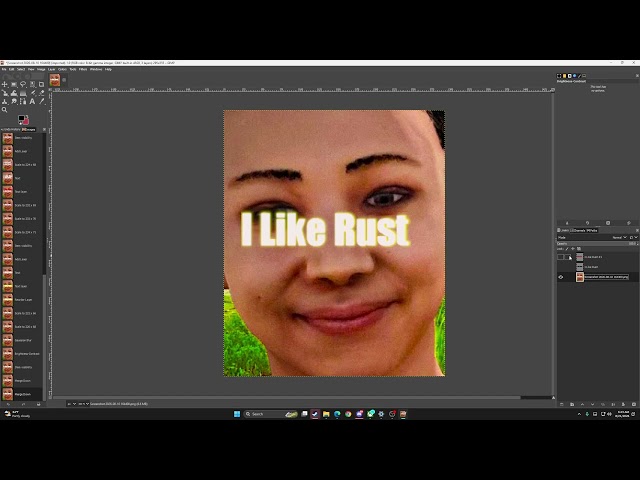Toggle zoom-on-resize button above vertical scrollbar
This screenshot has width=640, height=480.
pyautogui.click(x=553, y=89)
